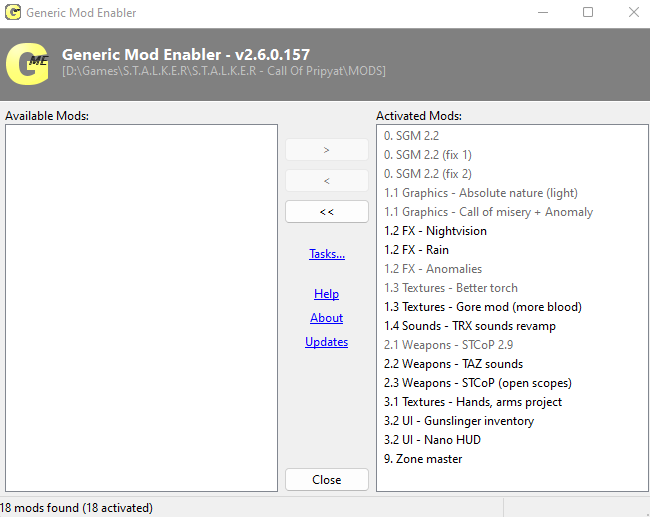Image resolution: width=650 pixels, height=517 pixels.
Task: Close window with title bar X
Action: click(x=634, y=12)
